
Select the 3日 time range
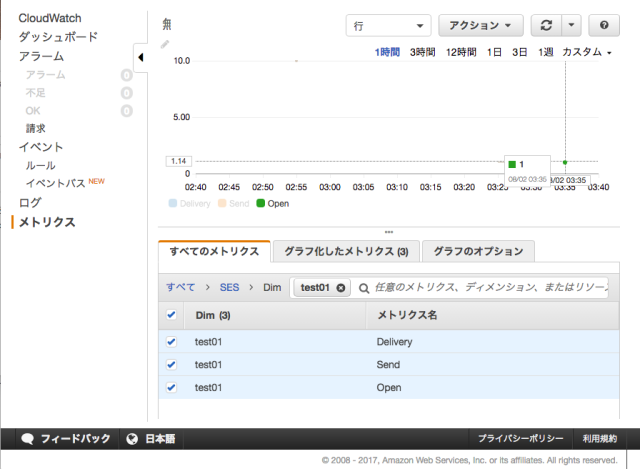pos(520,52)
